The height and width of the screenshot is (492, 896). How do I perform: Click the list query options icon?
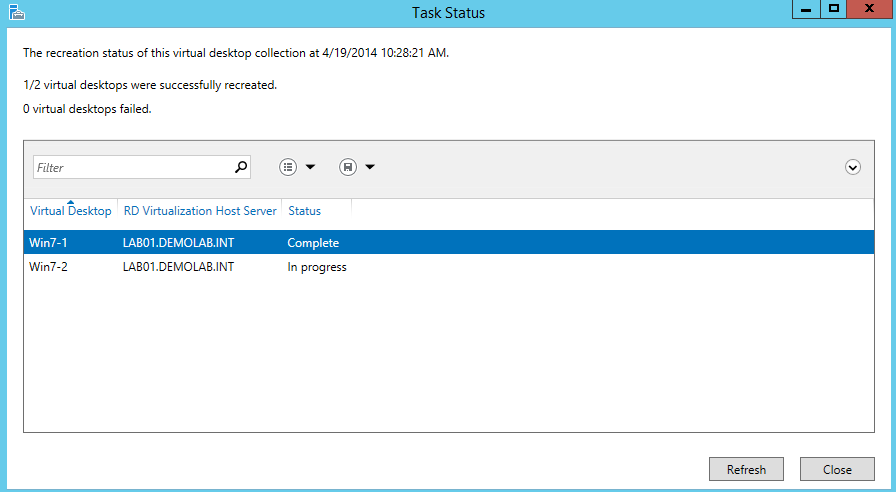point(288,167)
